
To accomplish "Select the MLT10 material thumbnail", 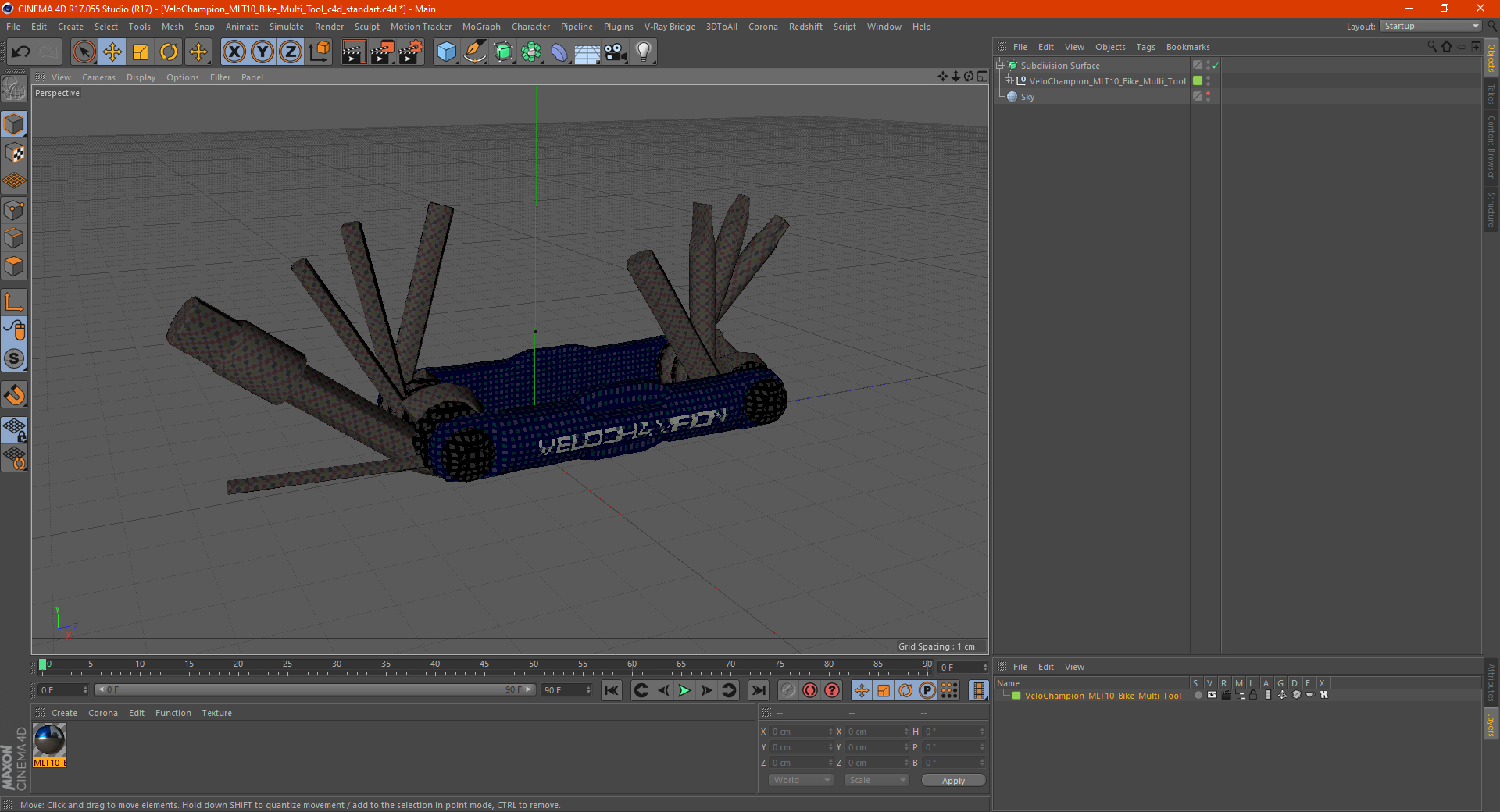I will 50,740.
